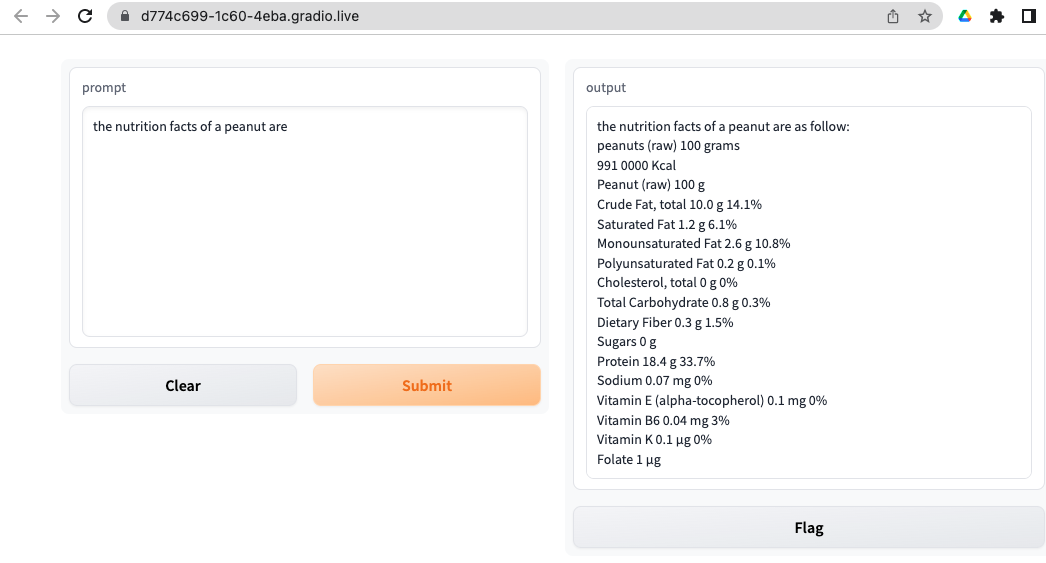This screenshot has width=1046, height=563.
Task: Click the browser back arrow
Action: (x=21, y=16)
